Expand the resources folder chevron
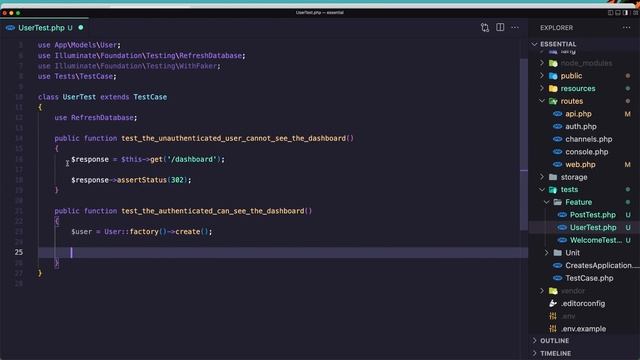Screen dimensions: 640x360 tap(542, 89)
